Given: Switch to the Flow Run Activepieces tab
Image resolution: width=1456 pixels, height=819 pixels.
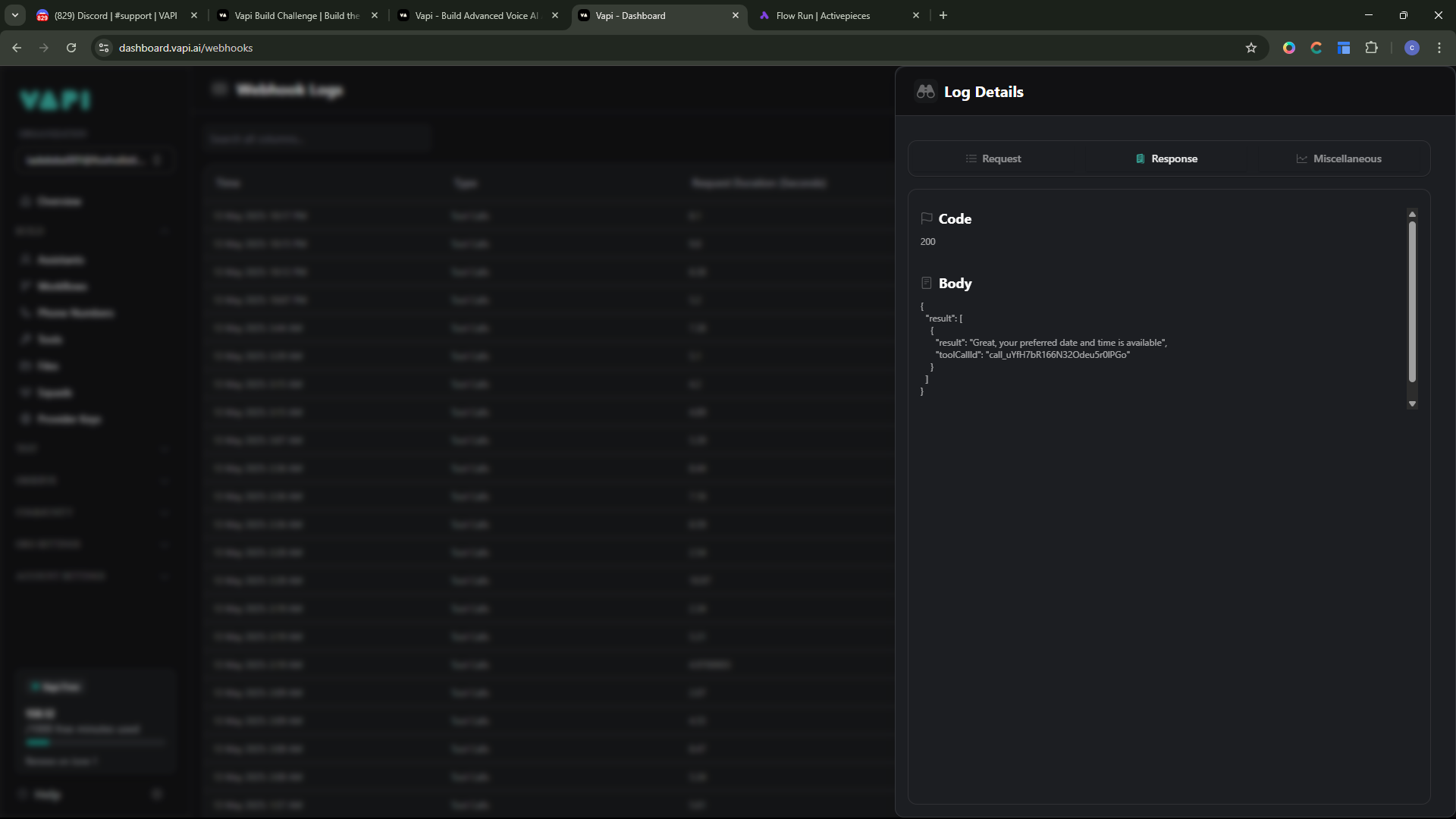Looking at the screenshot, I should 823,15.
